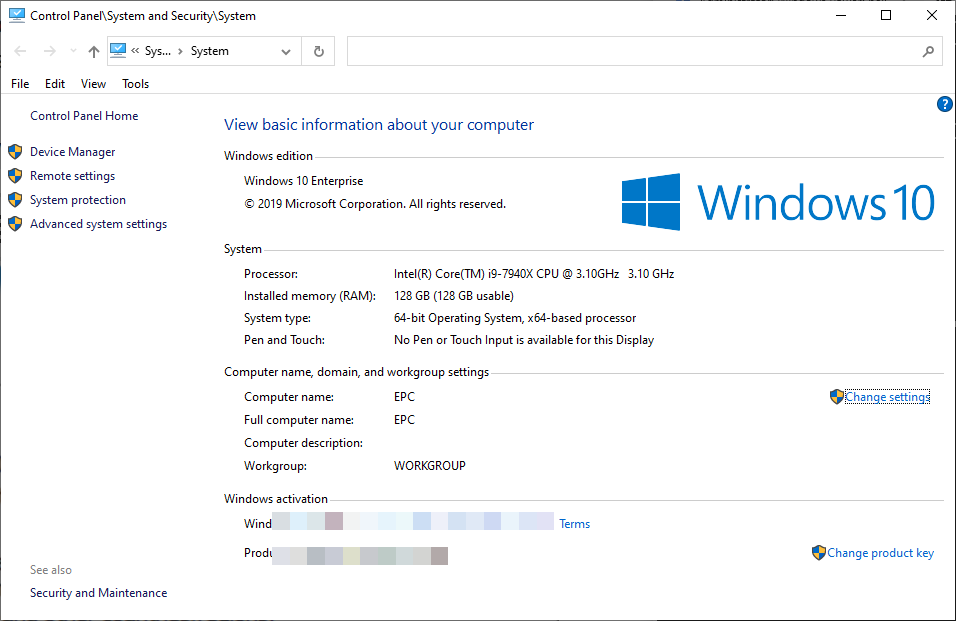Screen dimensions: 956x621
Task: Click the Change settings link
Action: 886,396
